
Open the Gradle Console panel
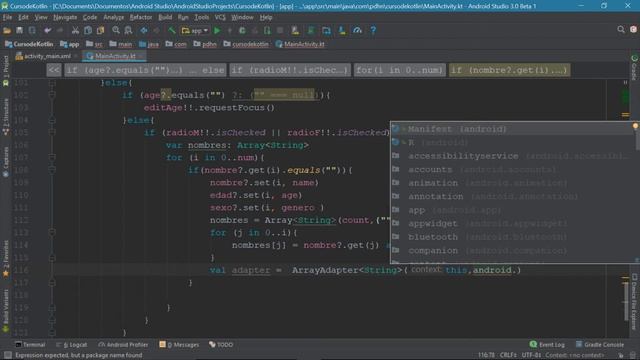600,345
